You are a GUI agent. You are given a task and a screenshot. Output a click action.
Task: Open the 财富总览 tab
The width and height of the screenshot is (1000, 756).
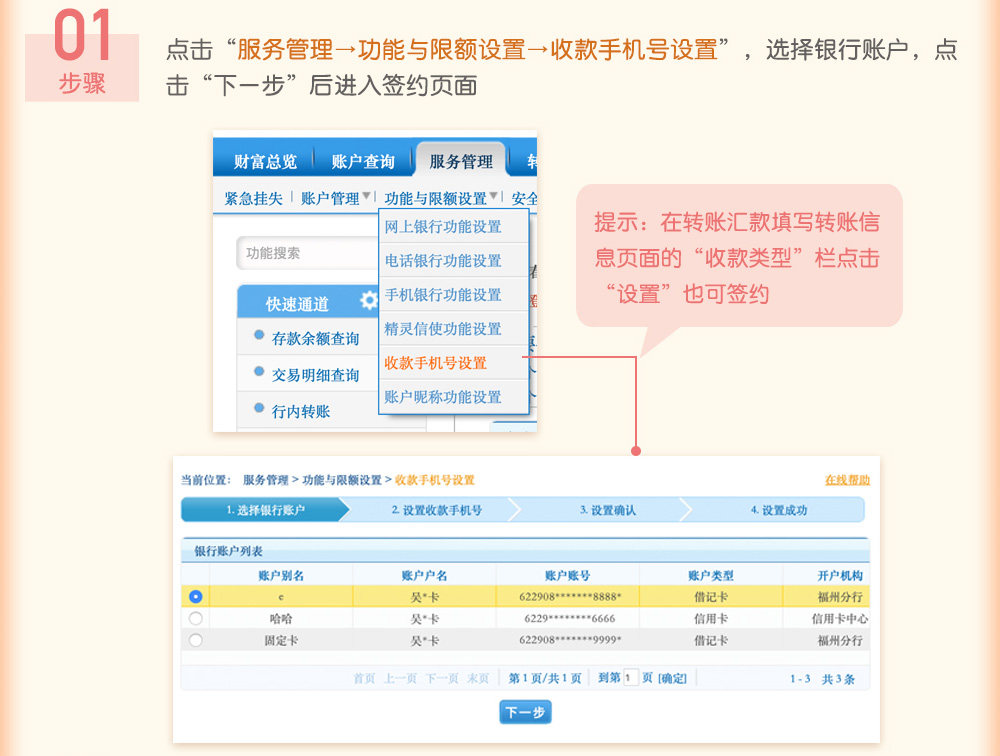click(x=265, y=161)
